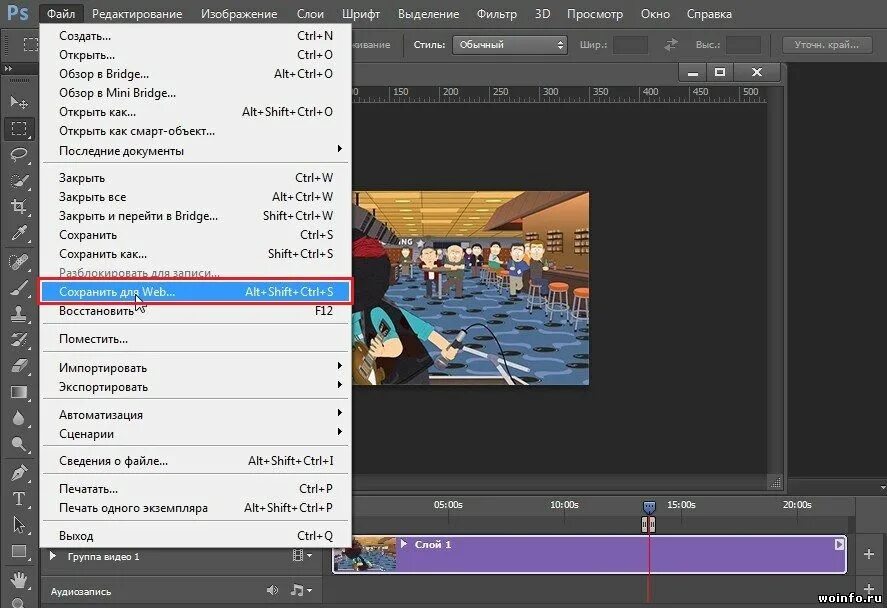Select the Lasso tool

[x=19, y=154]
